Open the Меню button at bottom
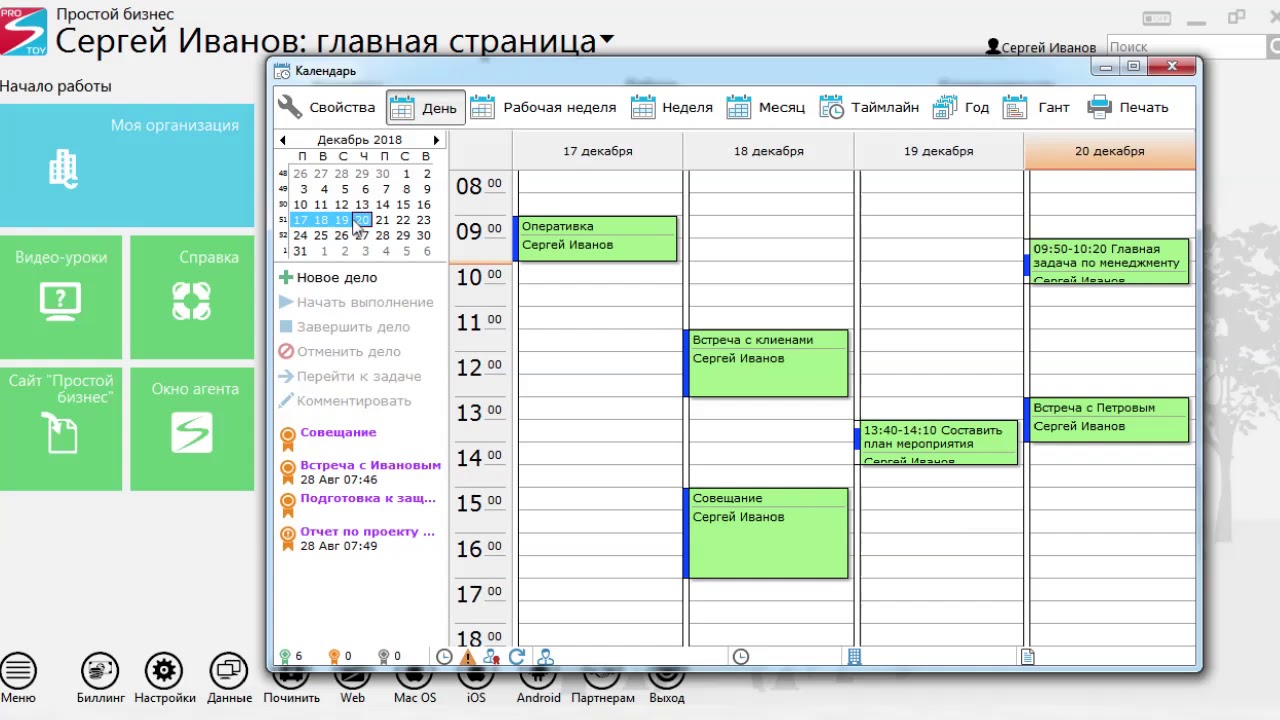The width and height of the screenshot is (1280, 720). click(18, 679)
